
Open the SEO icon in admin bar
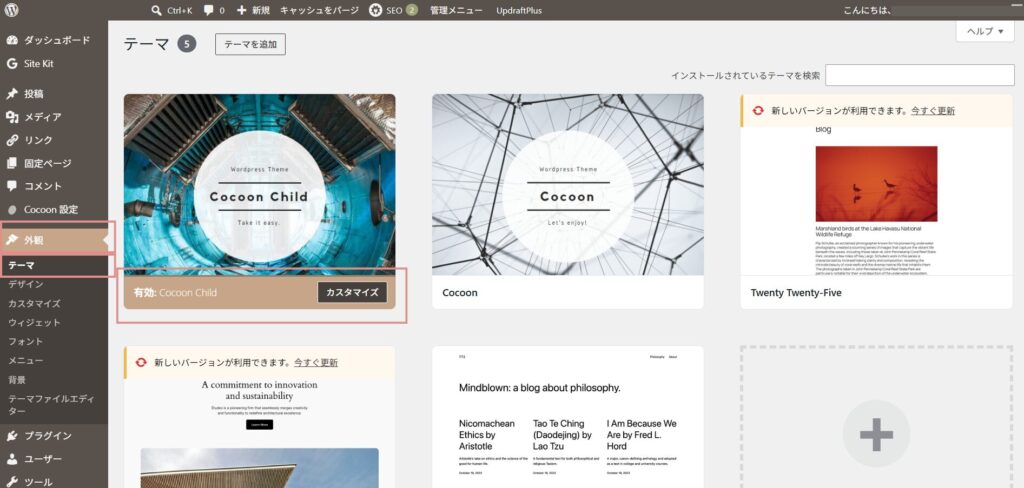coord(376,10)
